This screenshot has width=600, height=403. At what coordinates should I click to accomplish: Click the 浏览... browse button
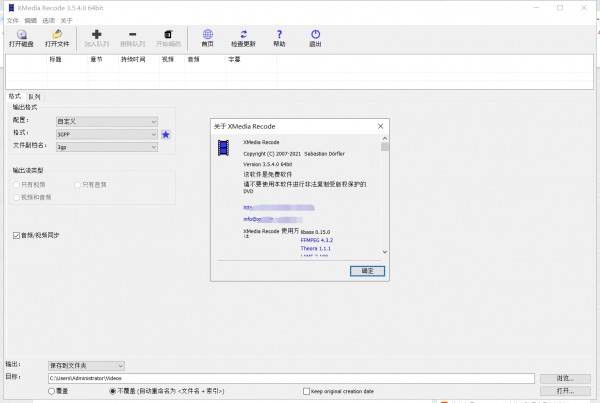[565, 379]
